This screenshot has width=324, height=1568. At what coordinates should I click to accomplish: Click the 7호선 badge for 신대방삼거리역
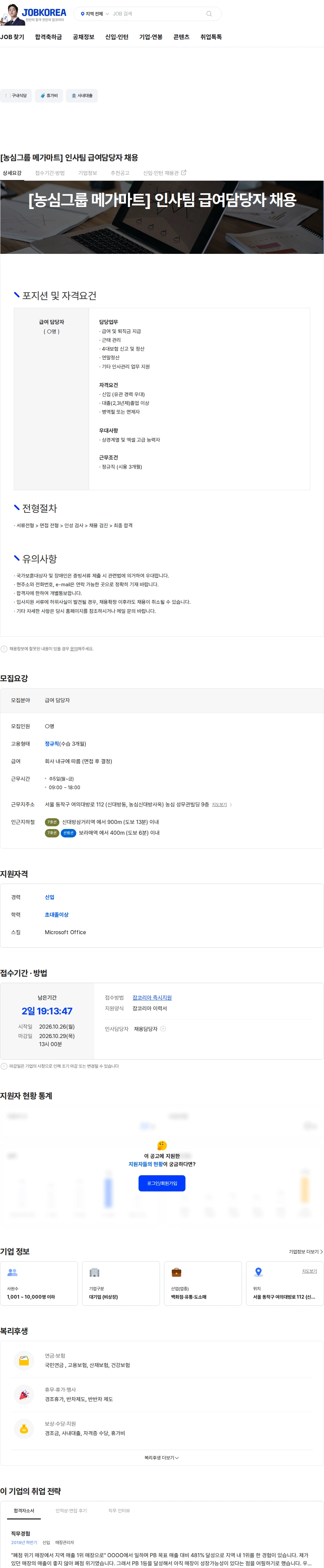click(x=52, y=822)
